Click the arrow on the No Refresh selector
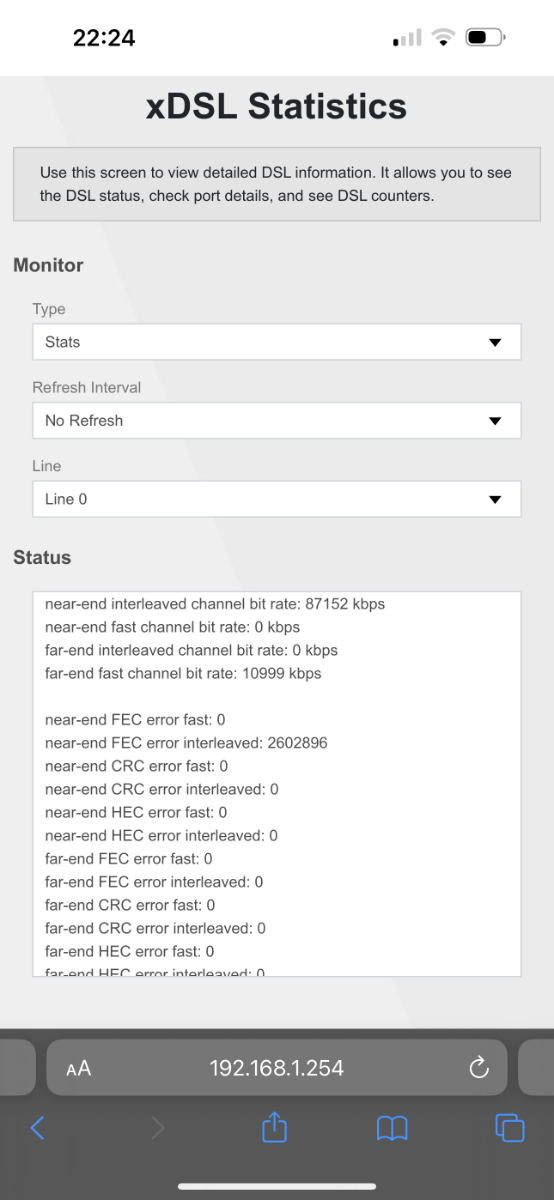554x1200 pixels. [x=494, y=421]
